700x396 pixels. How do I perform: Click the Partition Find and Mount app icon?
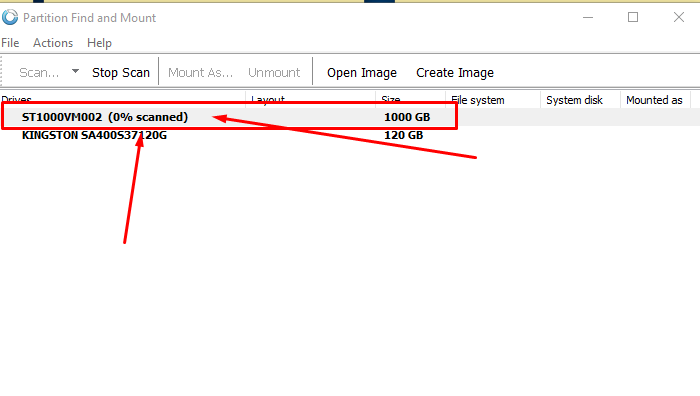coord(10,17)
